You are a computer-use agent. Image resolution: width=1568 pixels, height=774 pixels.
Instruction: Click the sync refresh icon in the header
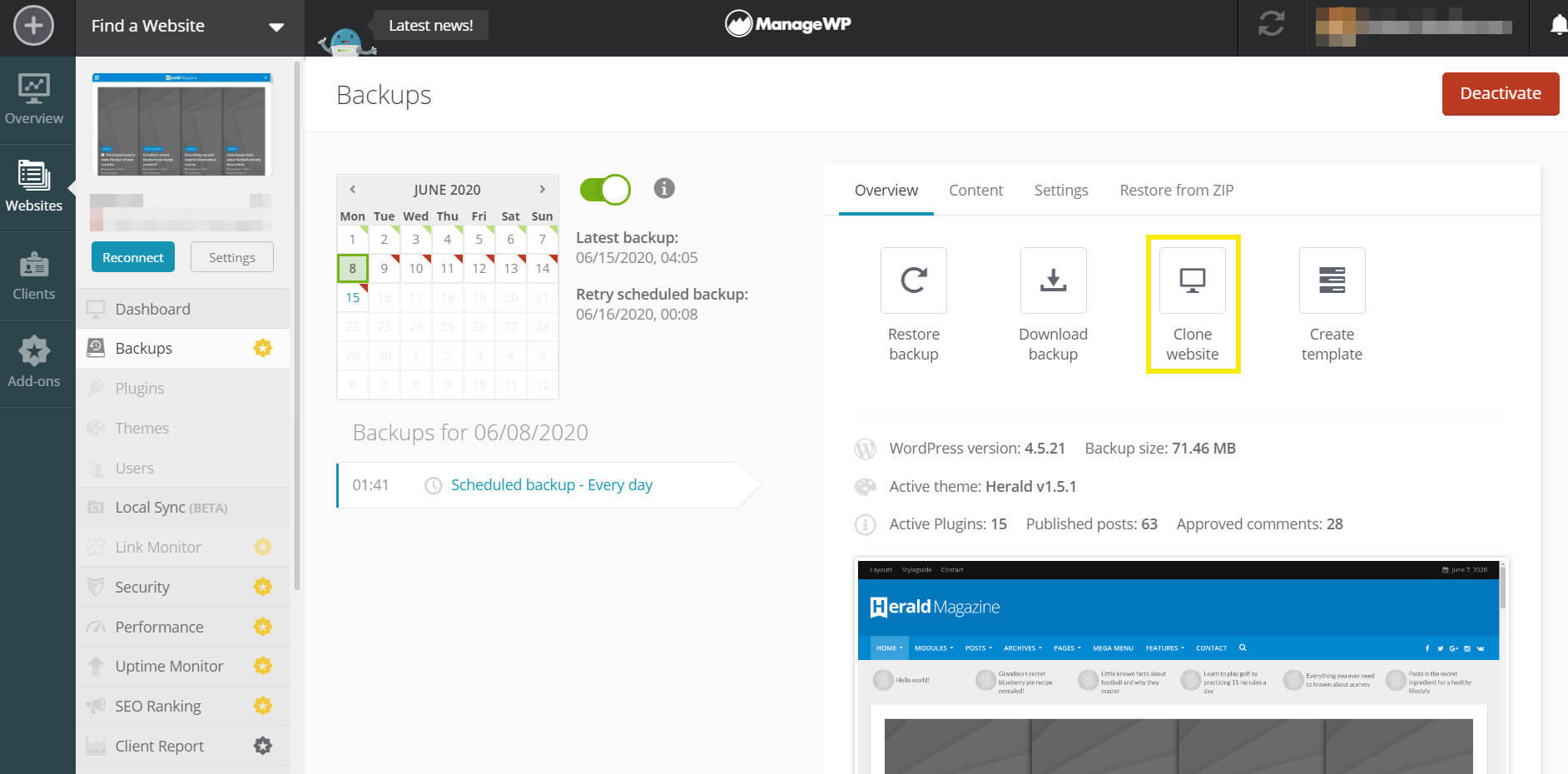point(1270,25)
